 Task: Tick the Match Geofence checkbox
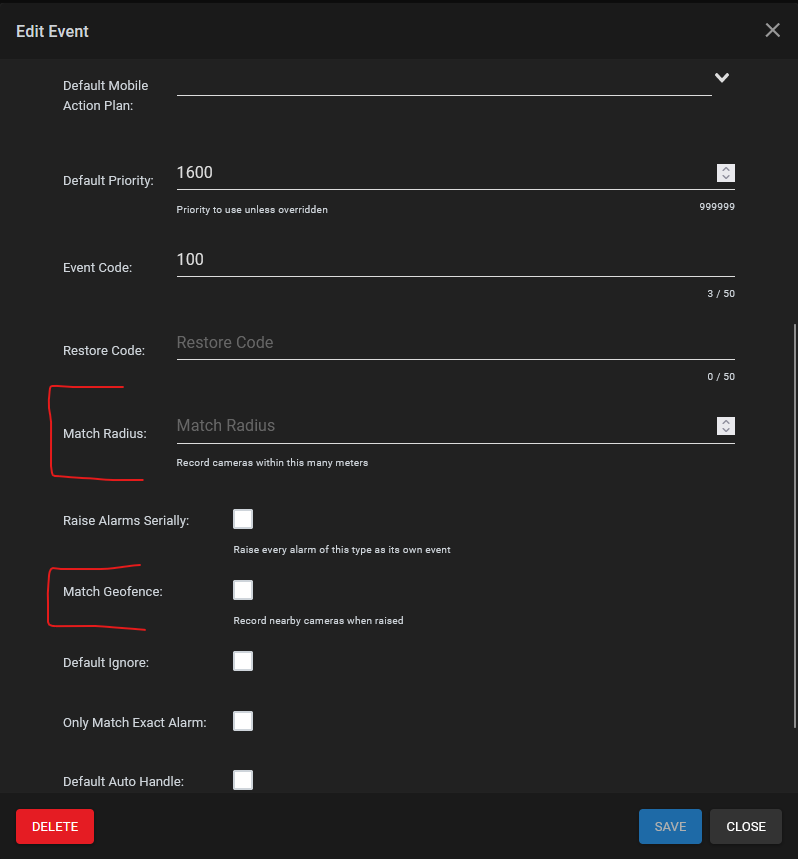(243, 590)
